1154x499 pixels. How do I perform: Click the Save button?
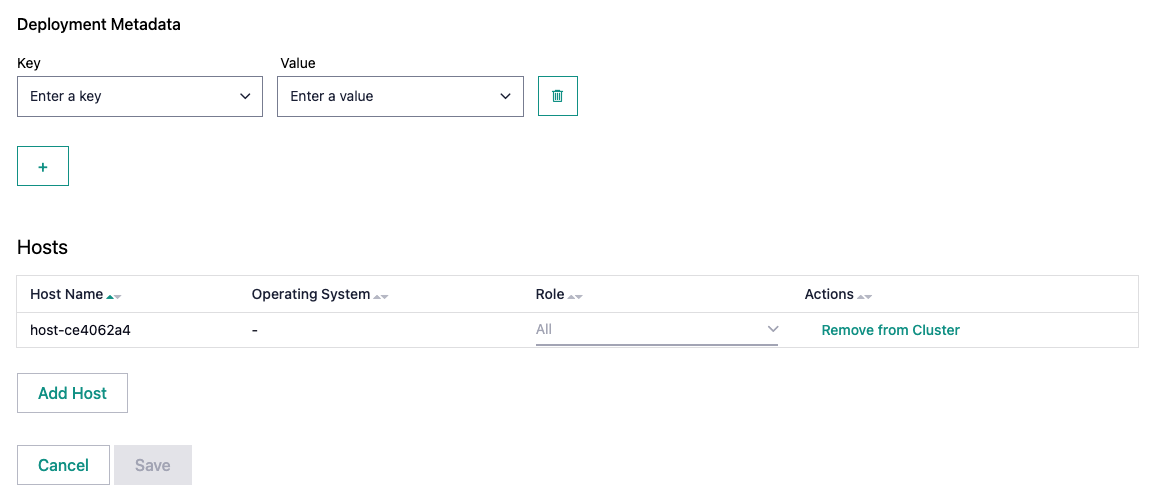tap(153, 465)
